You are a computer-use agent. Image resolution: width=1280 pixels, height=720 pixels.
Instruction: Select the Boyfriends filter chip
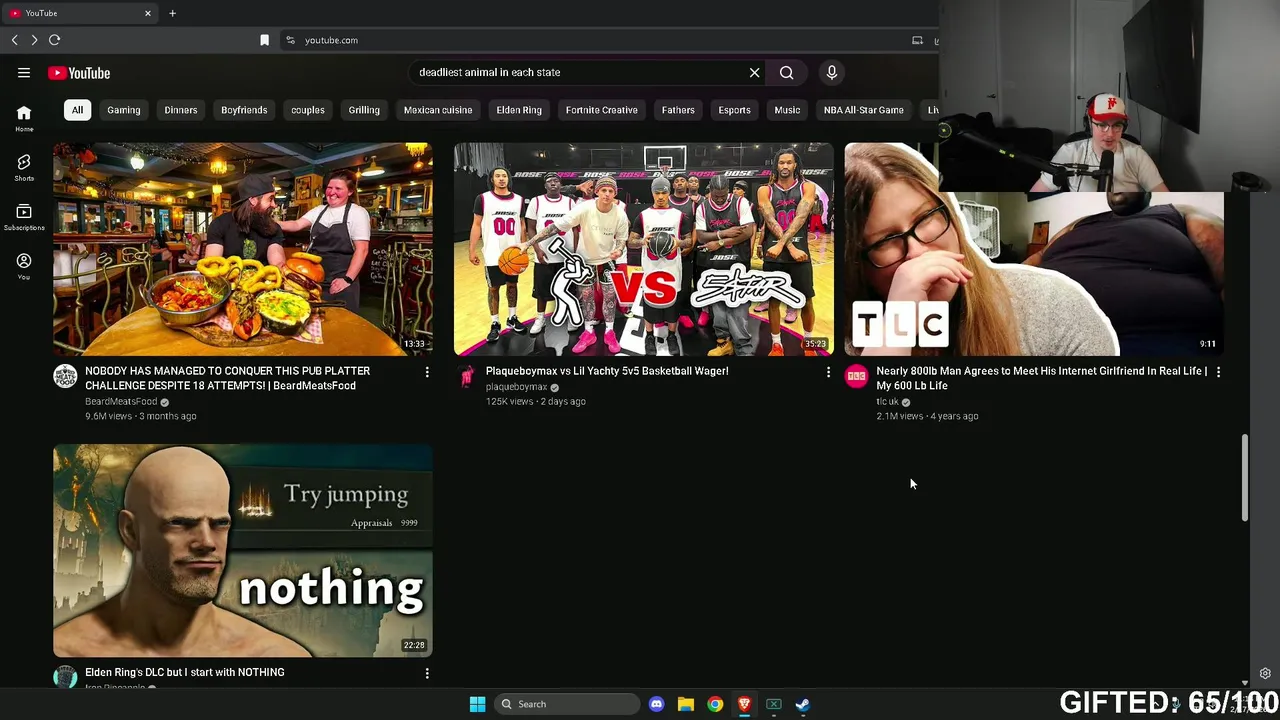click(x=244, y=110)
